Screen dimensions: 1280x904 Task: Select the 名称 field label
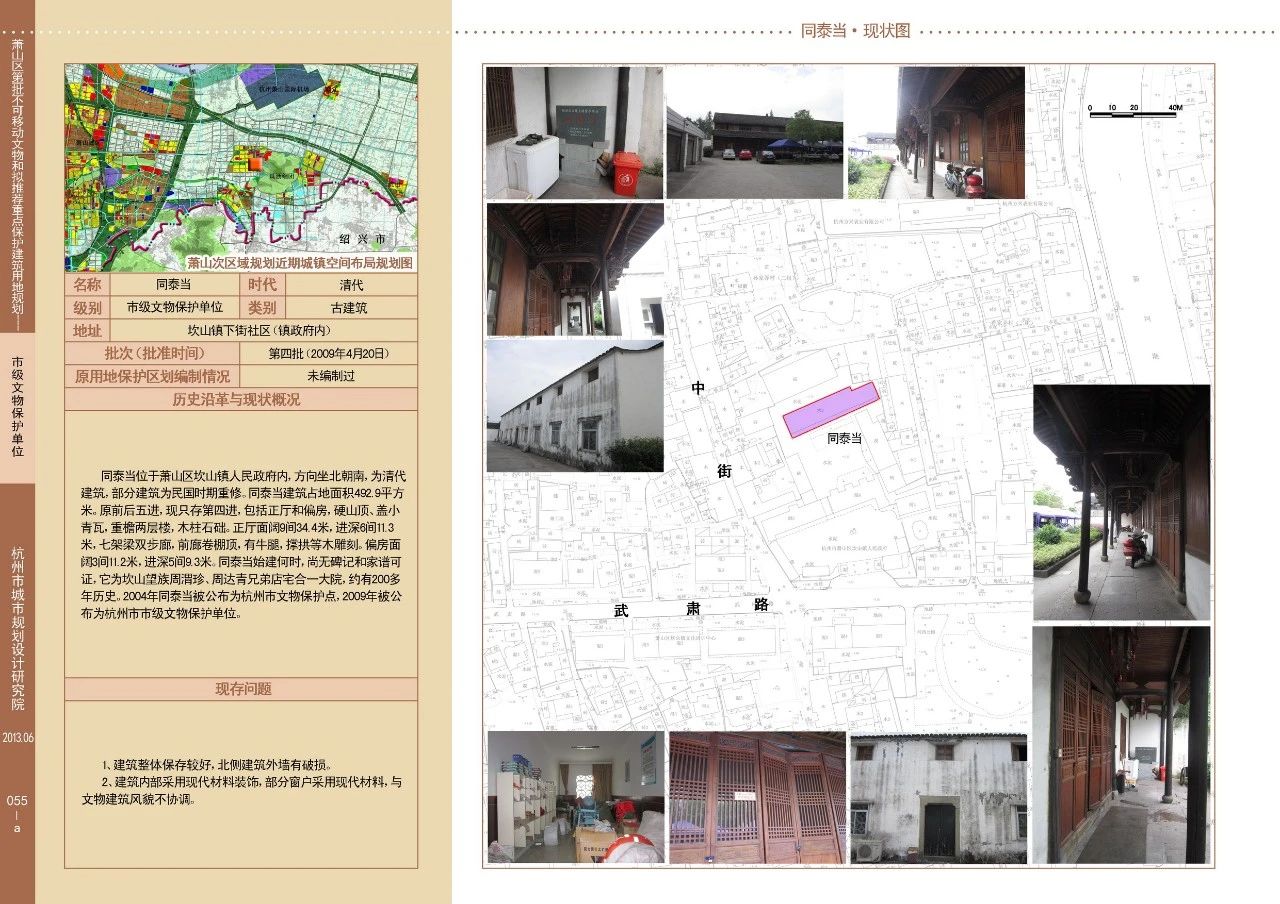click(x=87, y=284)
